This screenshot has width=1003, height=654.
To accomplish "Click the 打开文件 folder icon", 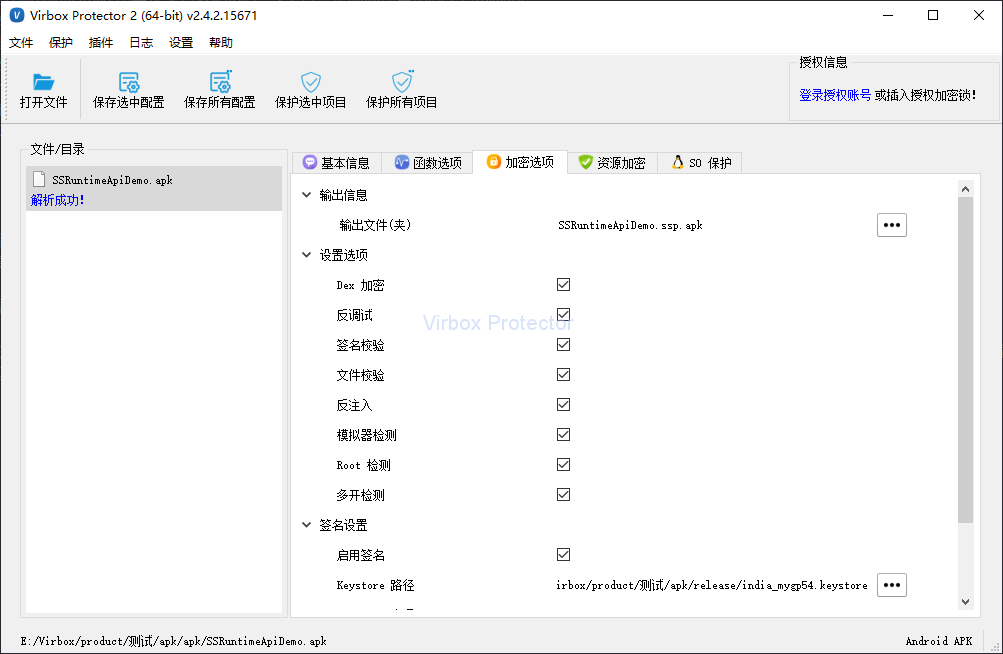I will click(x=43, y=82).
